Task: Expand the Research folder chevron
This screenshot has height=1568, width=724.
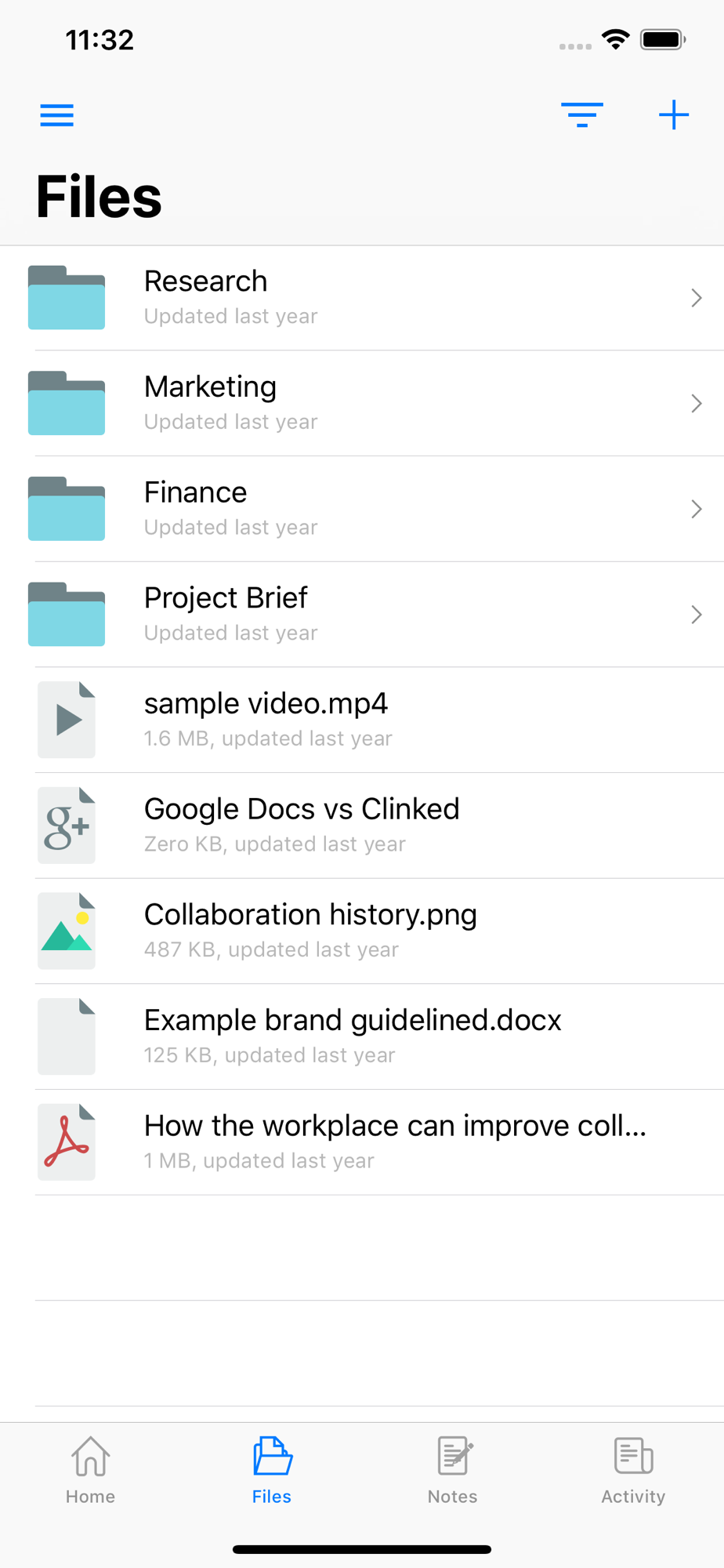Action: click(697, 298)
